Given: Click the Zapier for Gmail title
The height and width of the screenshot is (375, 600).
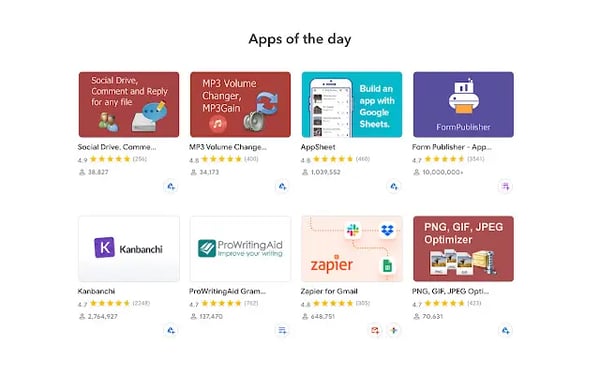Looking at the screenshot, I should [x=329, y=291].
